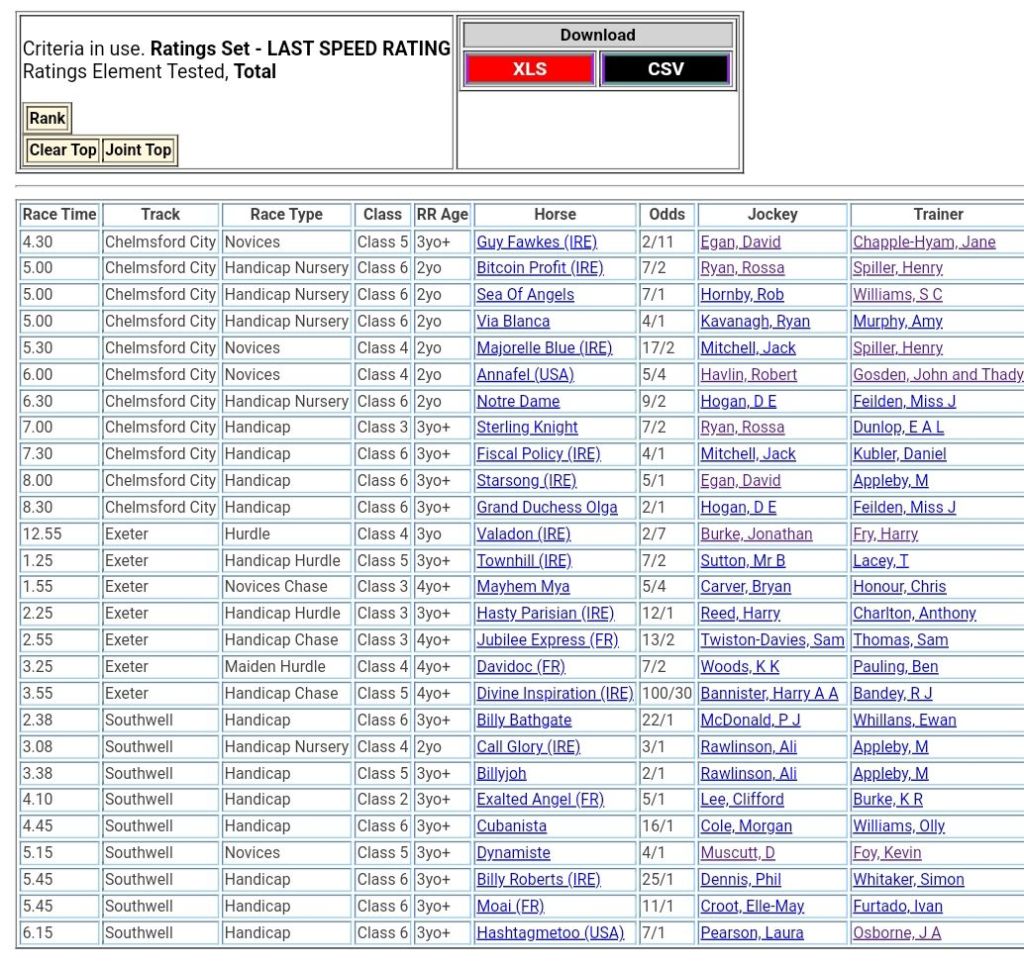
Task: Open horse Divine Inspiration (IRE)
Action: (554, 693)
